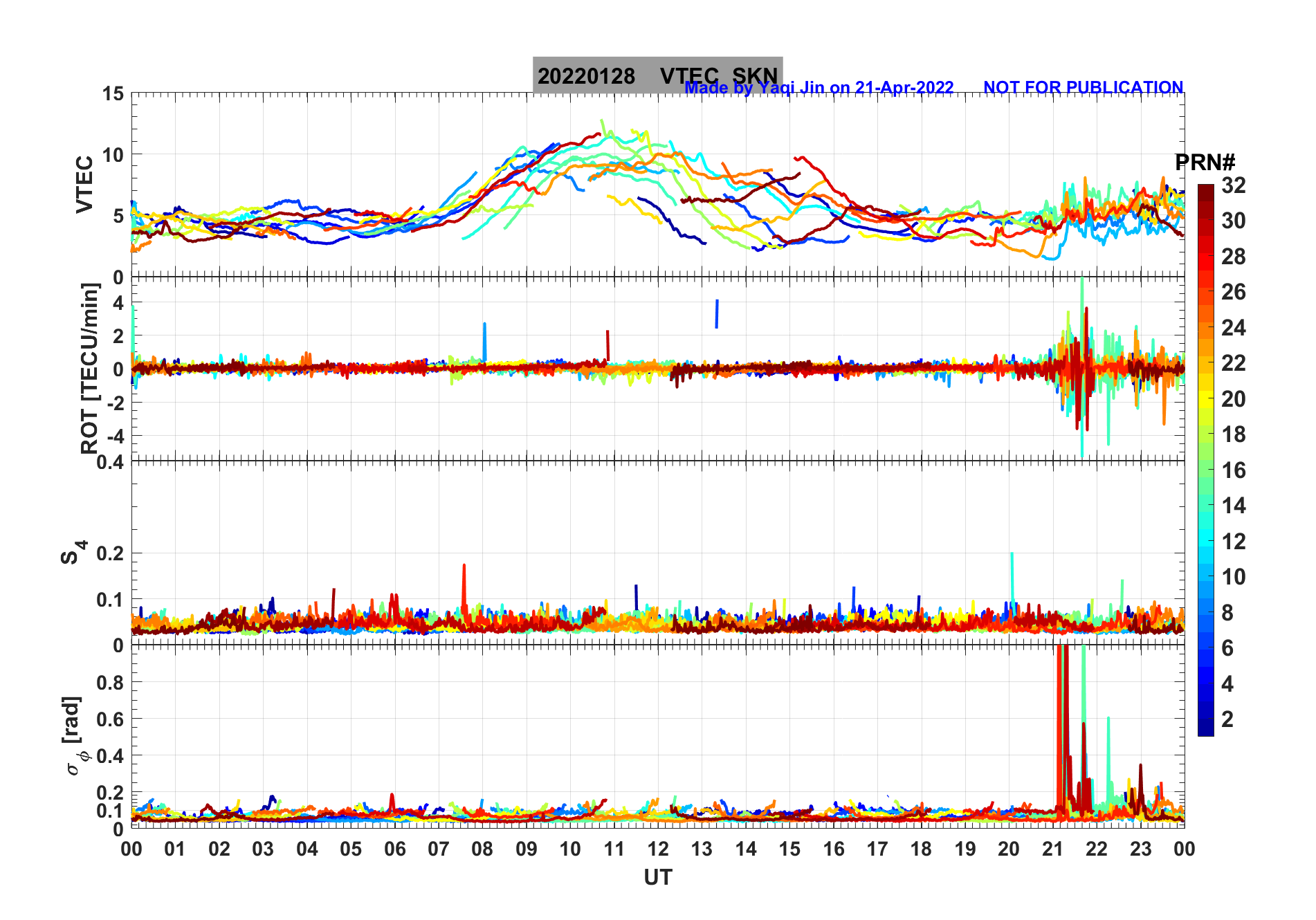Viewport: 1316px width, 920px height.
Task: Click x-axis tick label 02
Action: [219, 849]
